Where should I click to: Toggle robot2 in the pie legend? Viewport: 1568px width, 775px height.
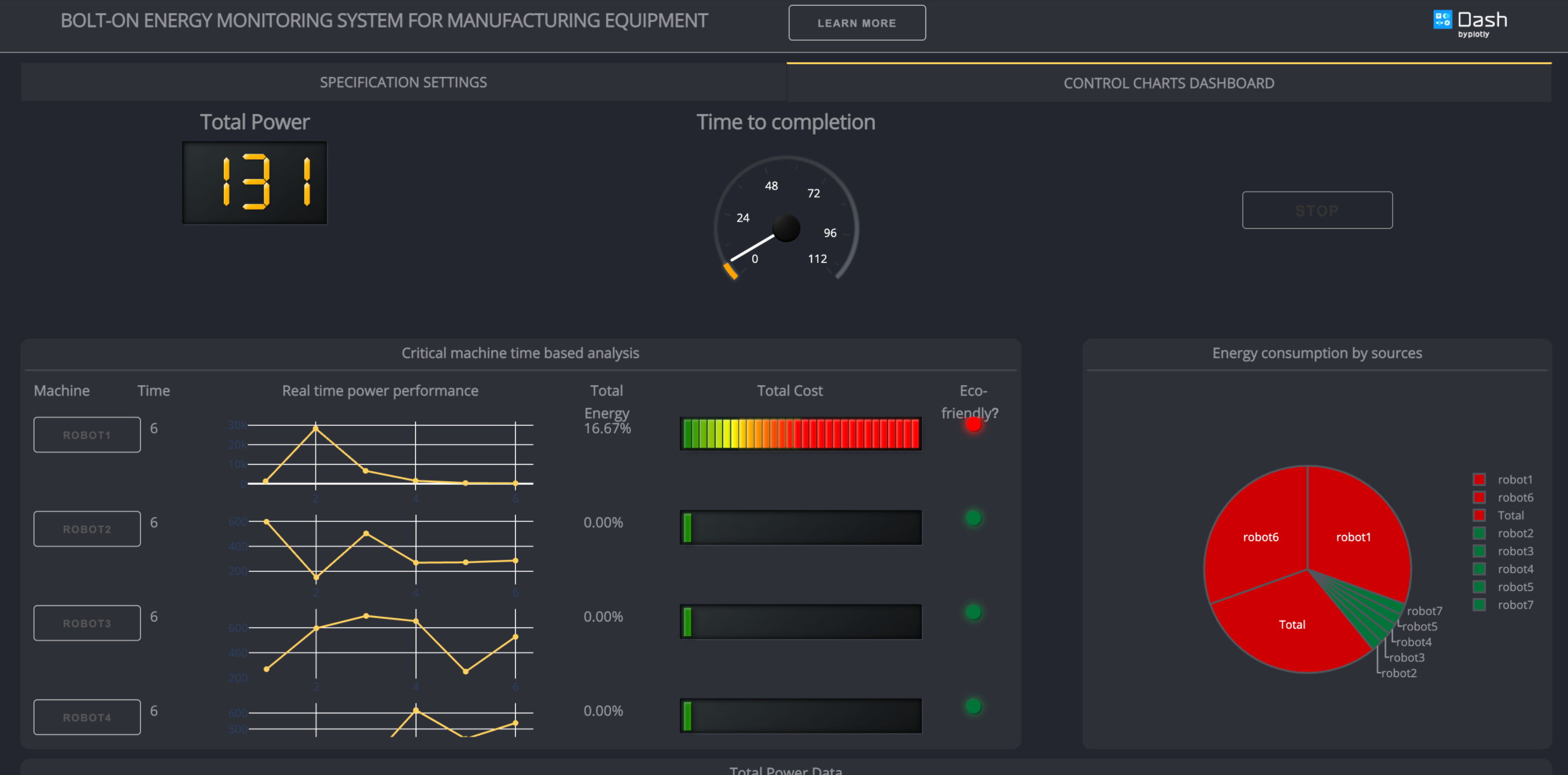pyautogui.click(x=1503, y=533)
